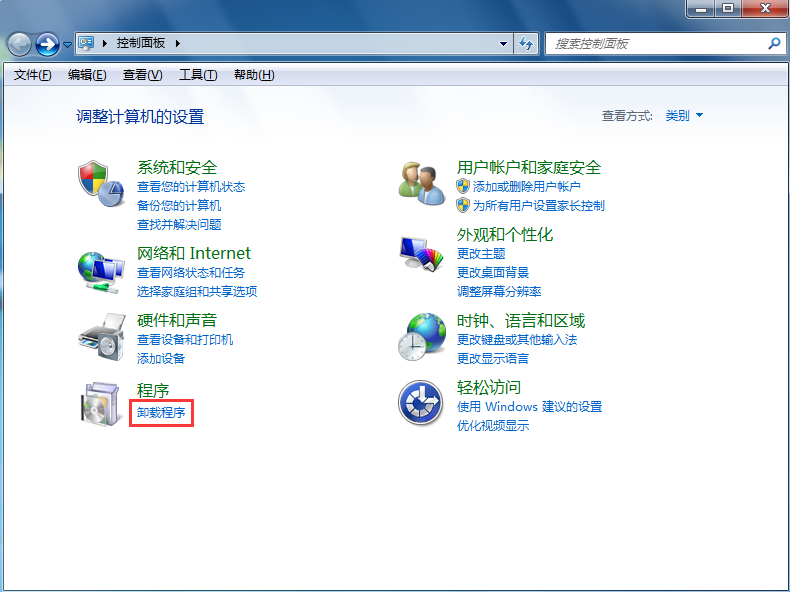
Task: Open the 编辑(E) menu
Action: coord(87,75)
